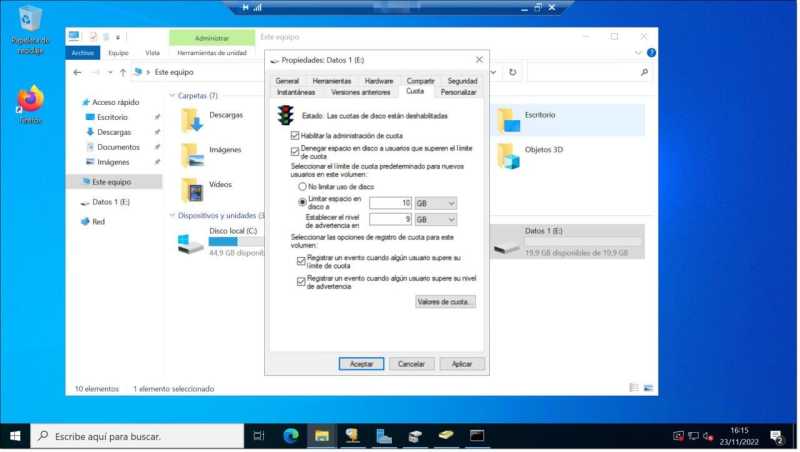Select Datos 1 (E:) in navigation pane
The width and height of the screenshot is (800, 452).
coord(111,202)
